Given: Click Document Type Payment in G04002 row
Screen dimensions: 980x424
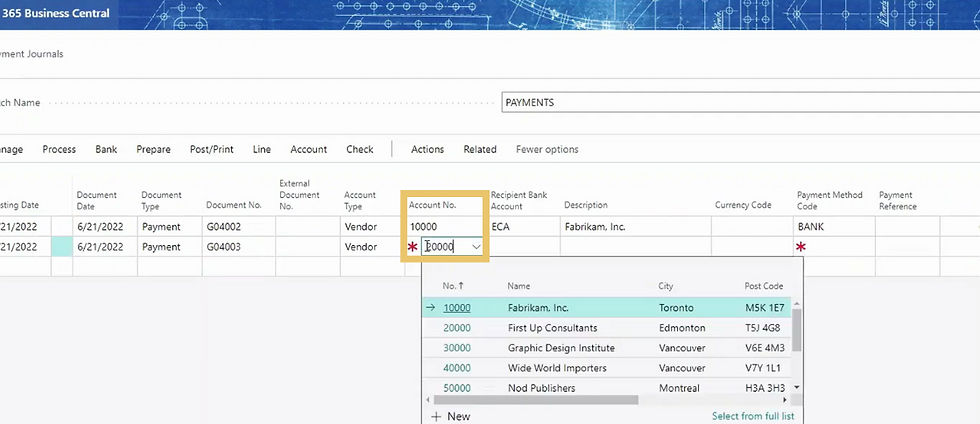Looking at the screenshot, I should point(169,226).
